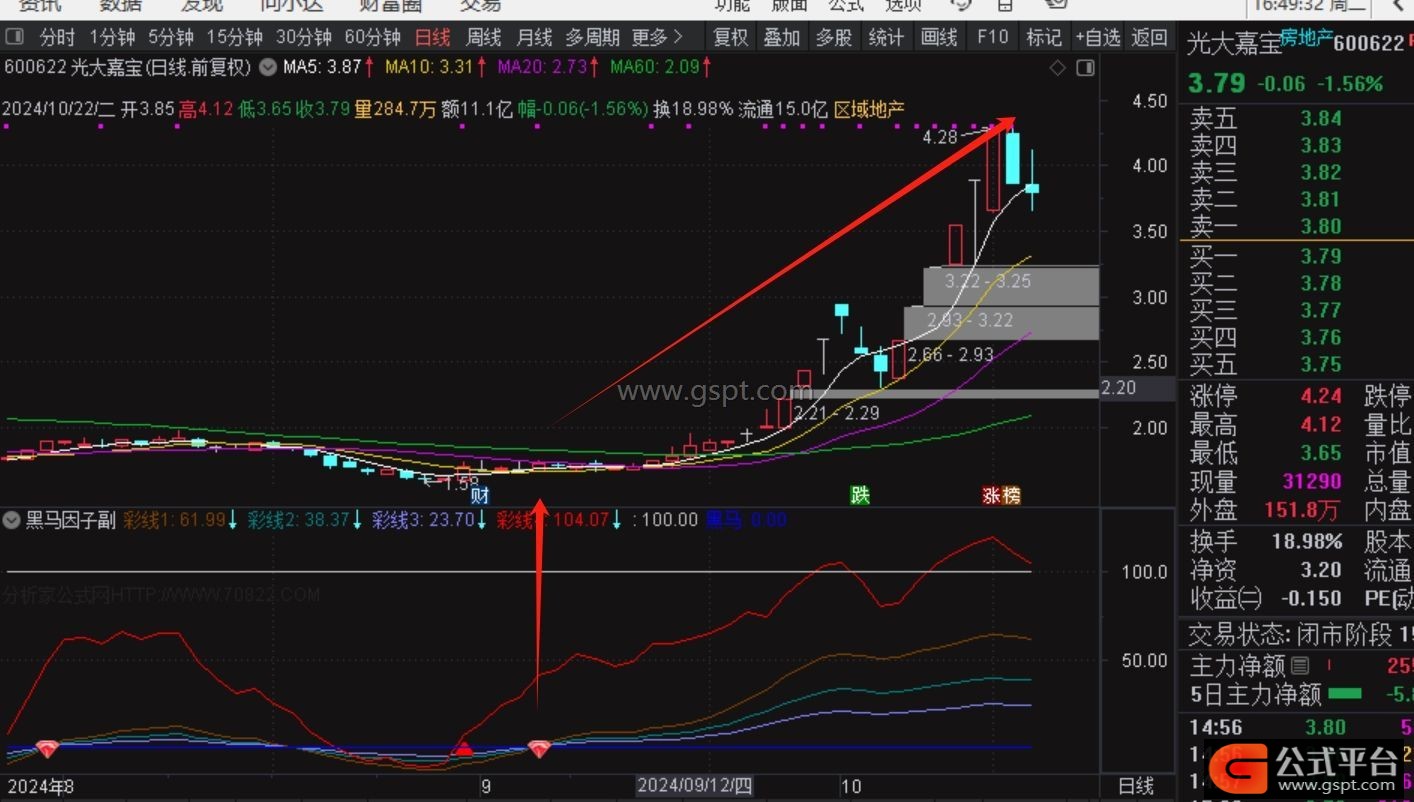Click the 2024/09/12/四 date marker

click(x=695, y=786)
